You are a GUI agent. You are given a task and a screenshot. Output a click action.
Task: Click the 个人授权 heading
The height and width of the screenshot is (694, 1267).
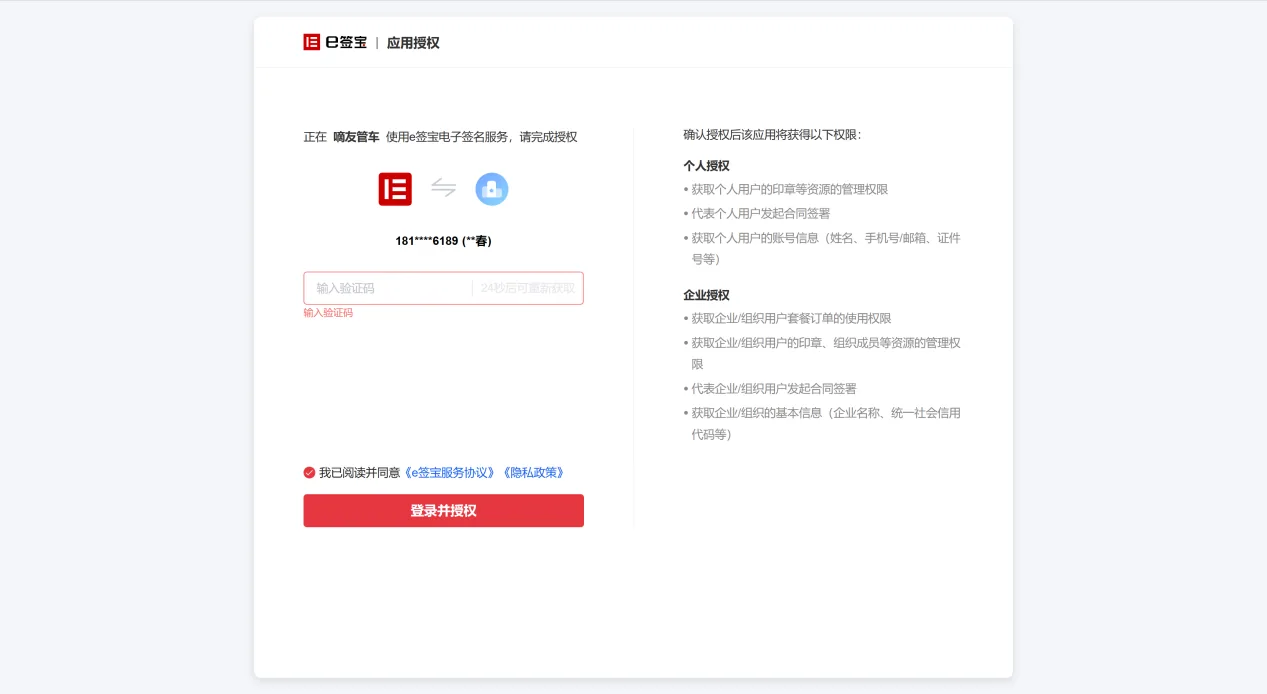tap(706, 166)
